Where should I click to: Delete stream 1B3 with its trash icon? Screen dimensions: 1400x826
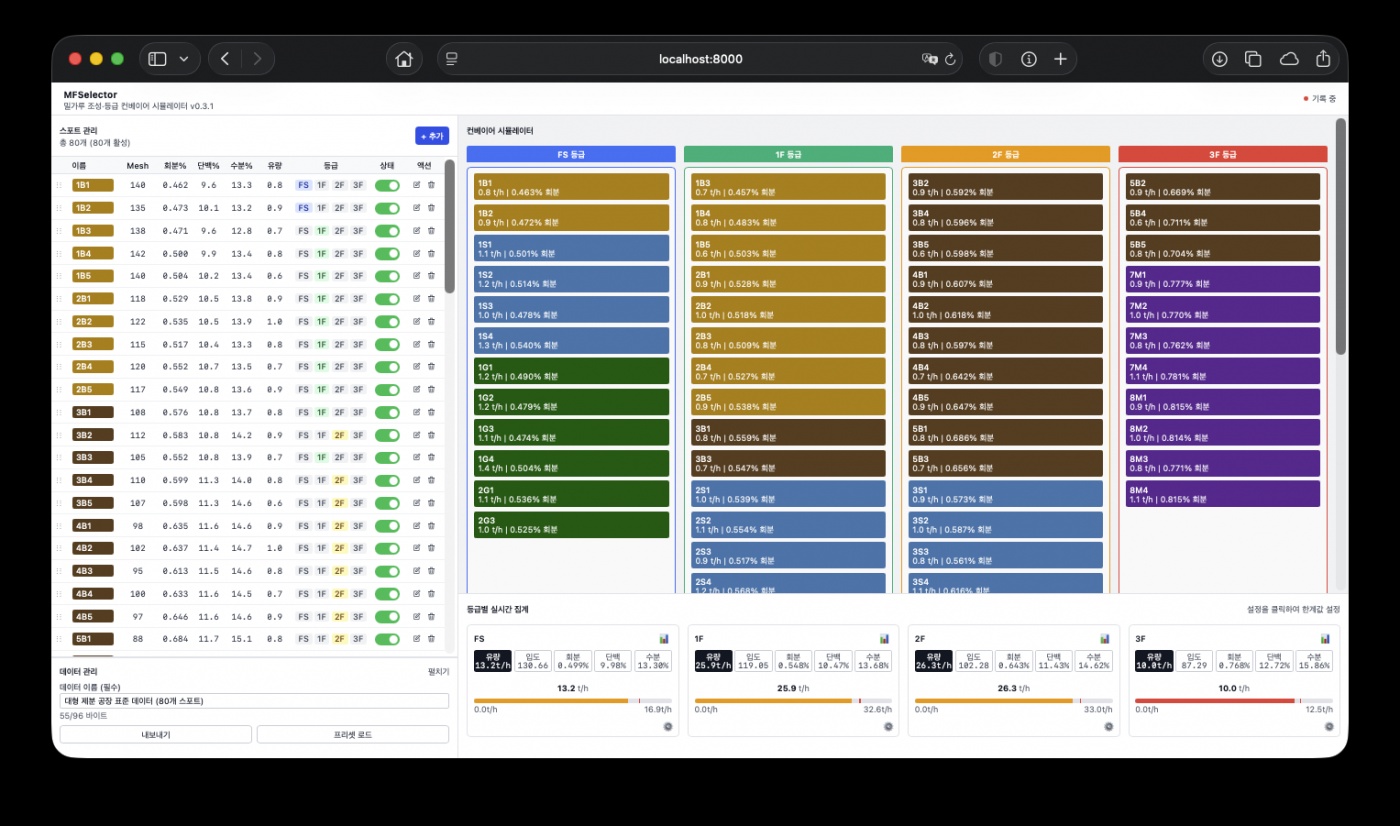tap(431, 231)
